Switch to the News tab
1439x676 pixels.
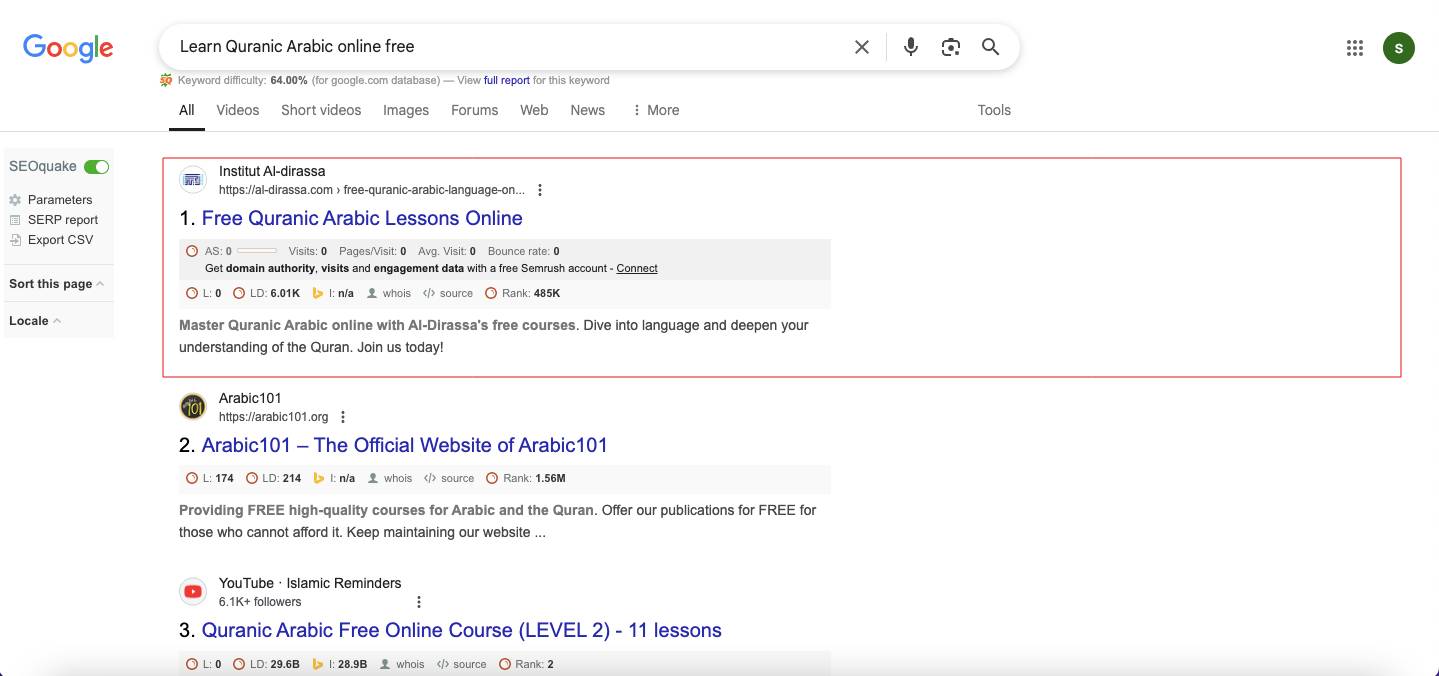[588, 110]
